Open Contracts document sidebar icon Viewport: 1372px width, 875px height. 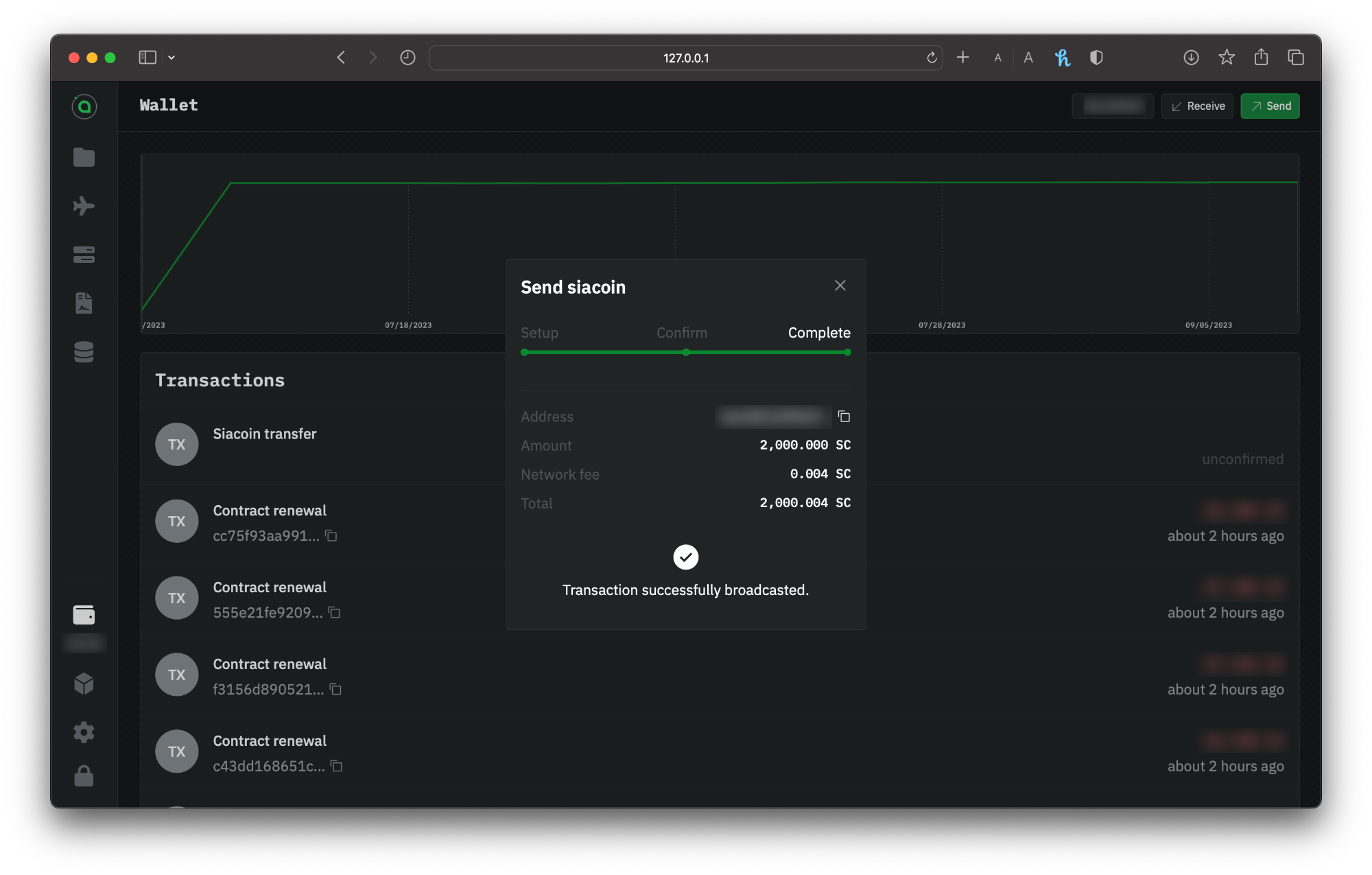pyautogui.click(x=84, y=303)
